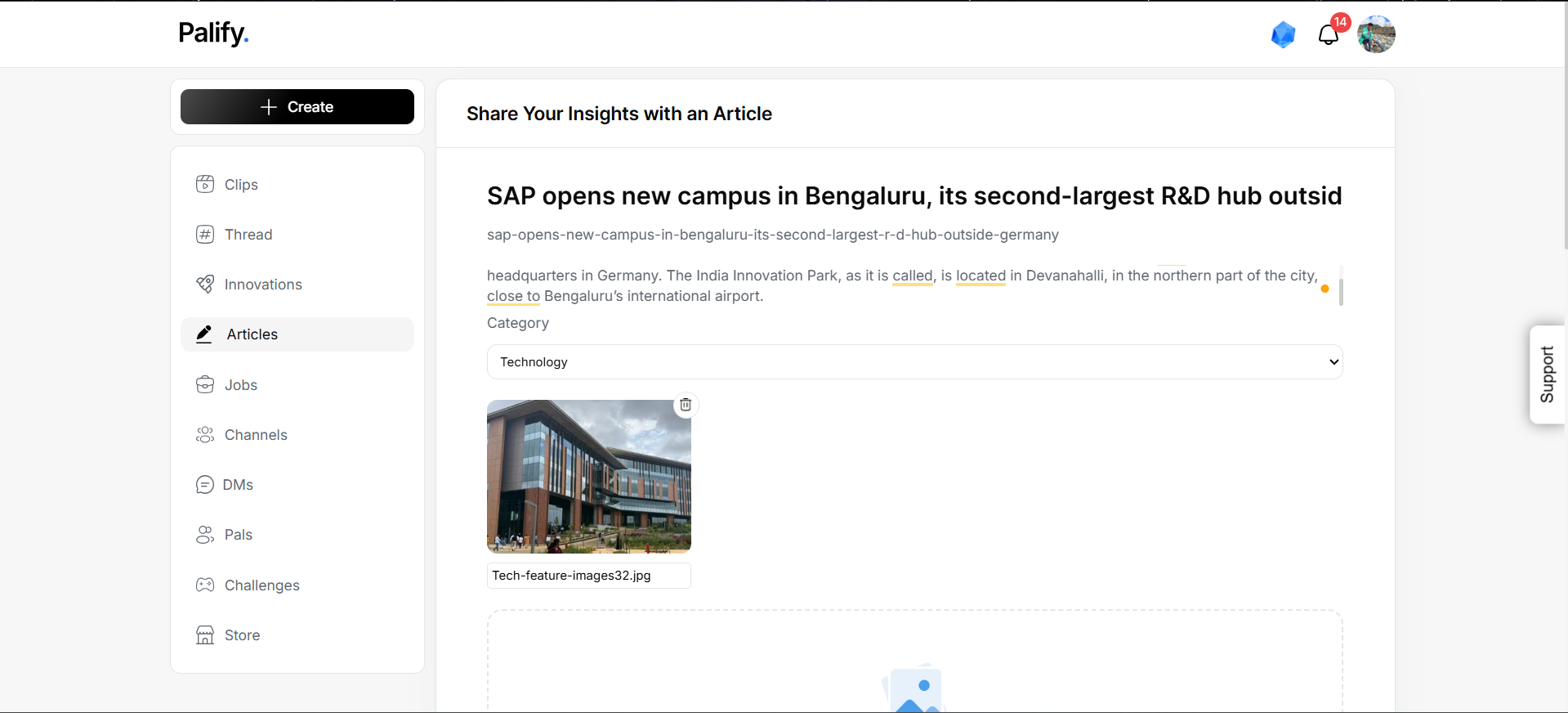The width and height of the screenshot is (1568, 713).
Task: Click the Create button
Action: 297,107
